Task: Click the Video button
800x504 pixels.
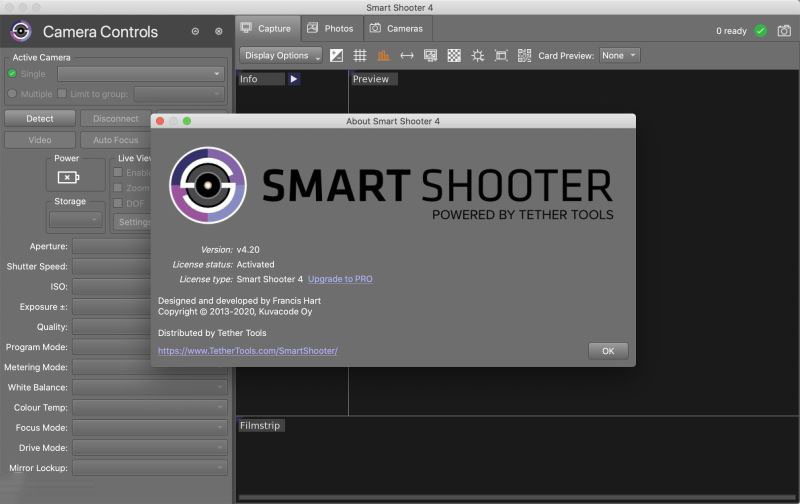Action: coord(40,140)
